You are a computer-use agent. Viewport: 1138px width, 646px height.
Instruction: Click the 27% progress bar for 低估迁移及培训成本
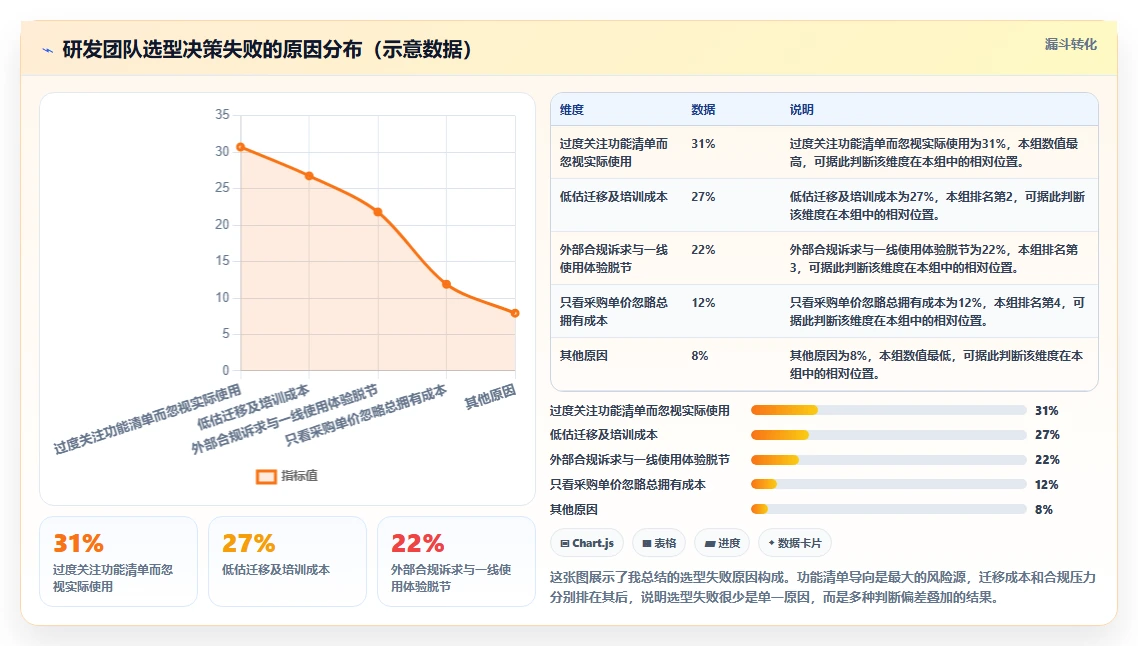(x=888, y=435)
